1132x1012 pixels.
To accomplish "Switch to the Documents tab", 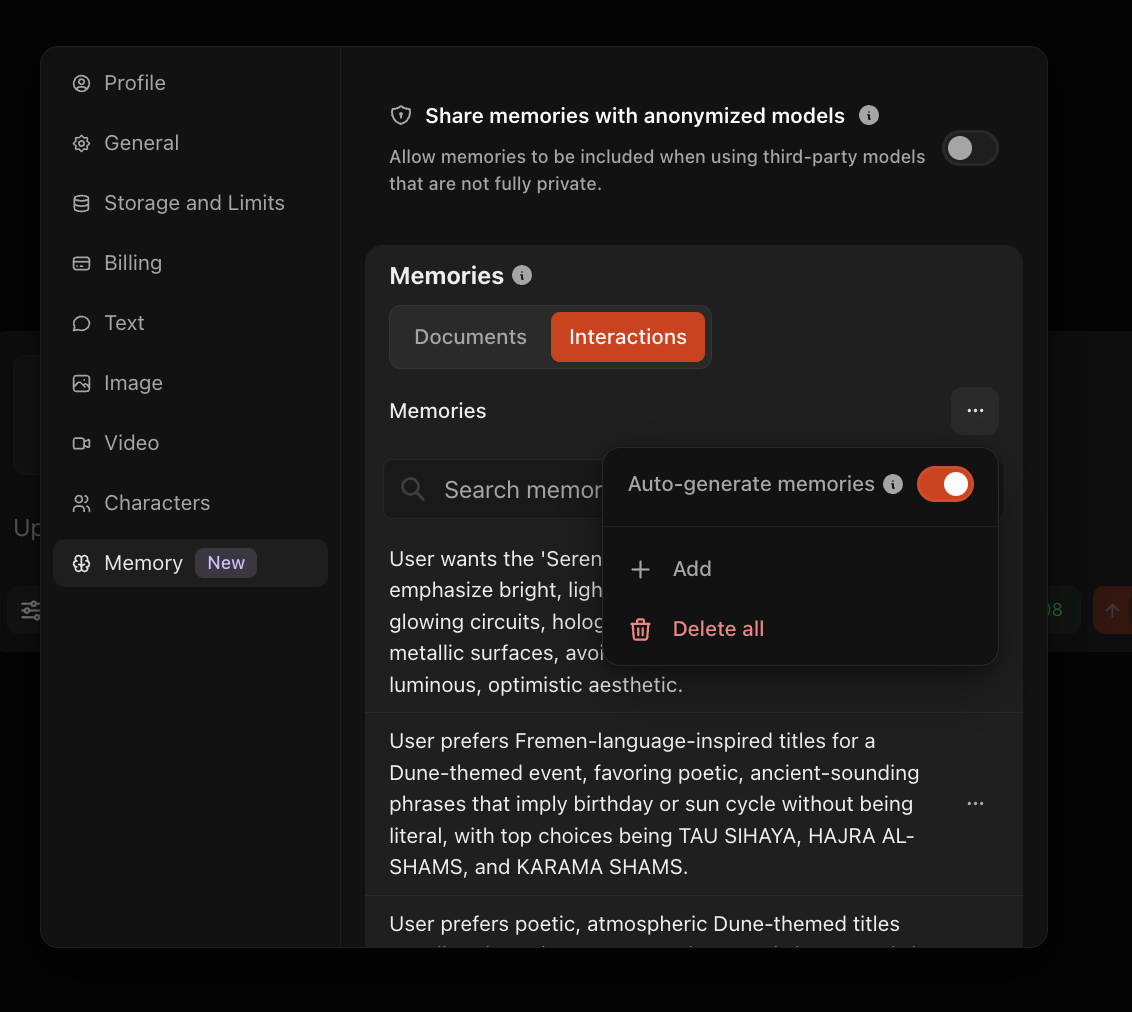I will (x=470, y=337).
